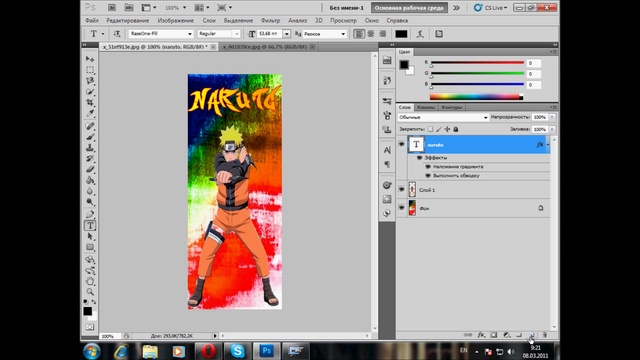This screenshot has width=640, height=360.
Task: Add layer style via fx button
Action: tap(481, 335)
